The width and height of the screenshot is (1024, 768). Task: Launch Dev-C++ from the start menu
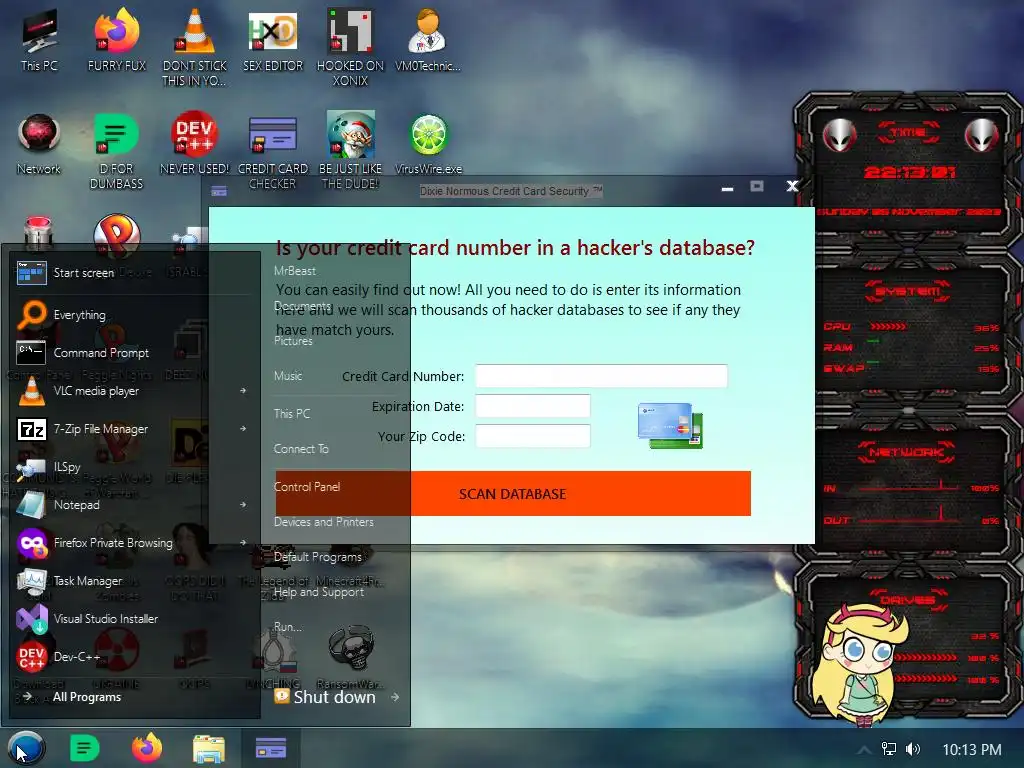click(x=133, y=656)
